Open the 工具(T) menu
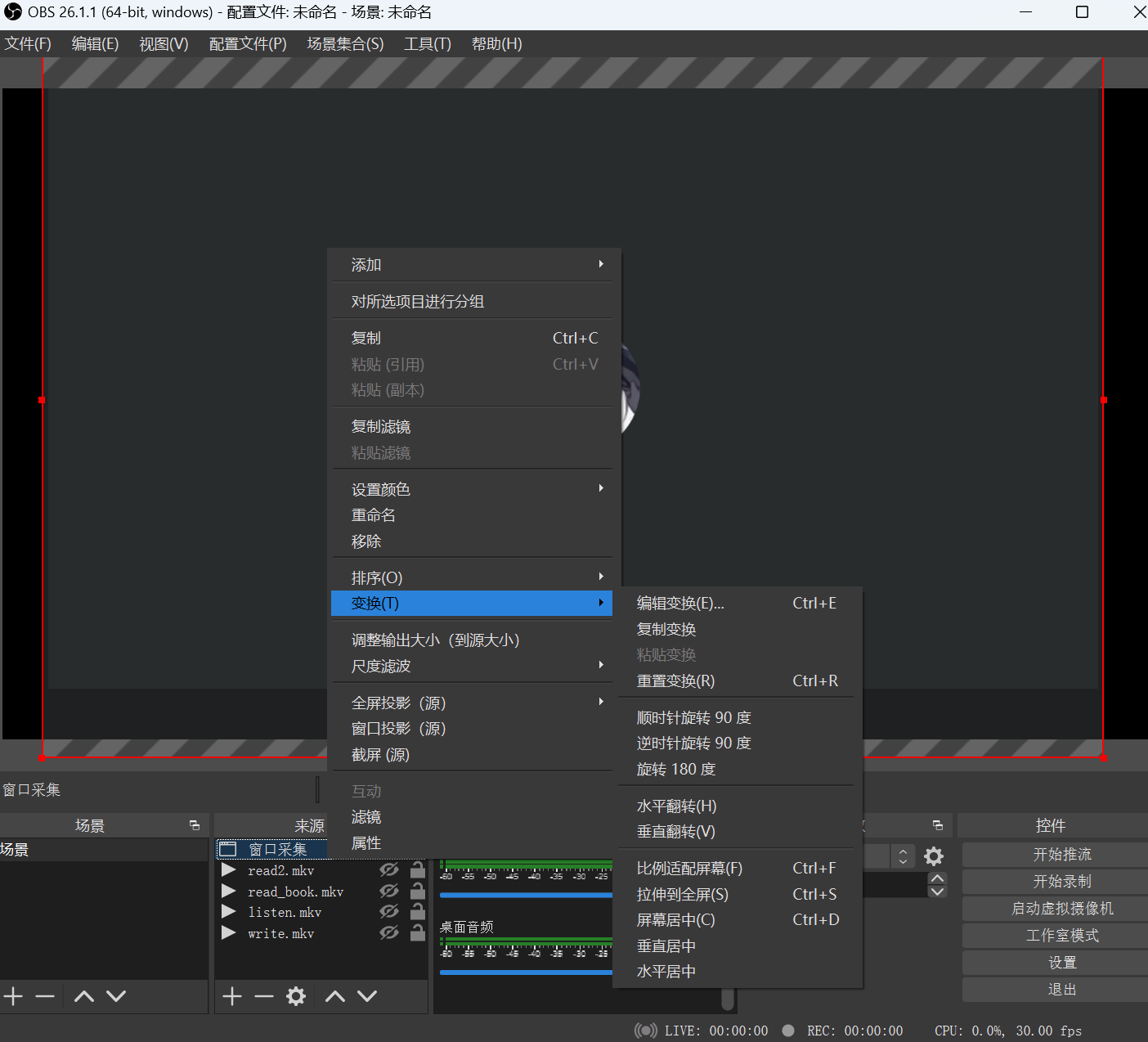 click(427, 43)
